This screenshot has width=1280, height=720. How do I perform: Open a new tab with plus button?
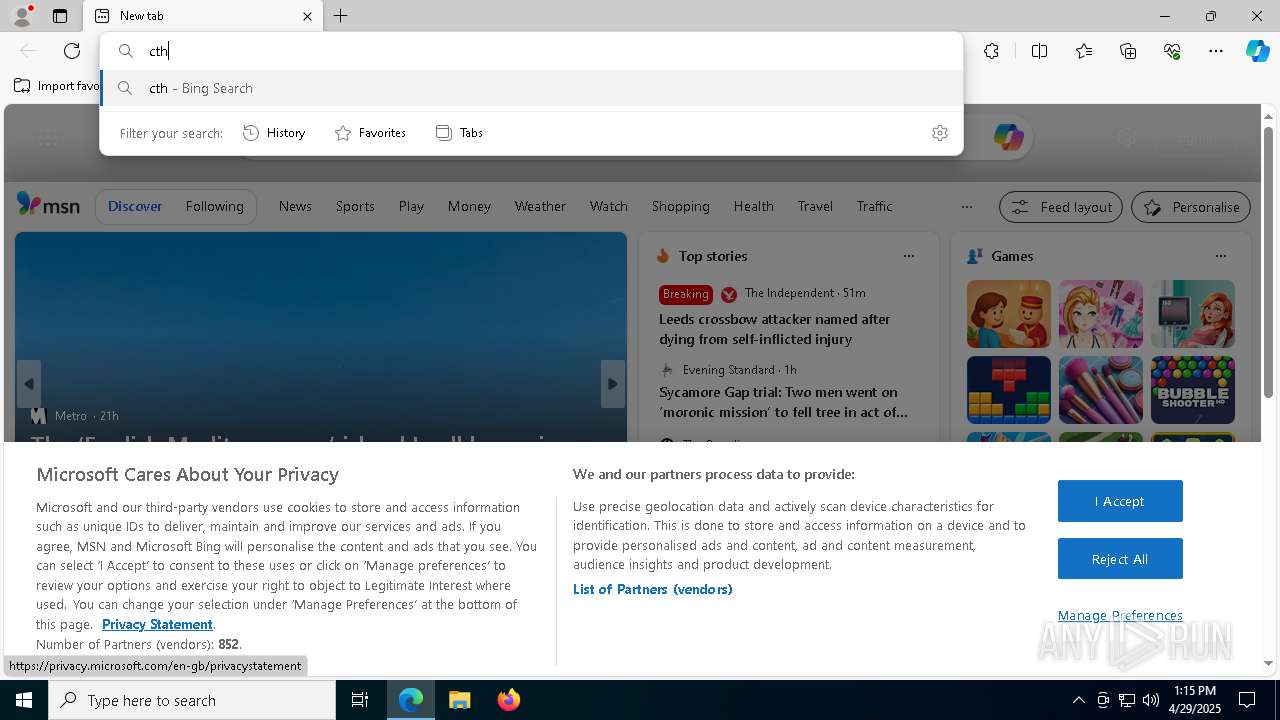[341, 16]
